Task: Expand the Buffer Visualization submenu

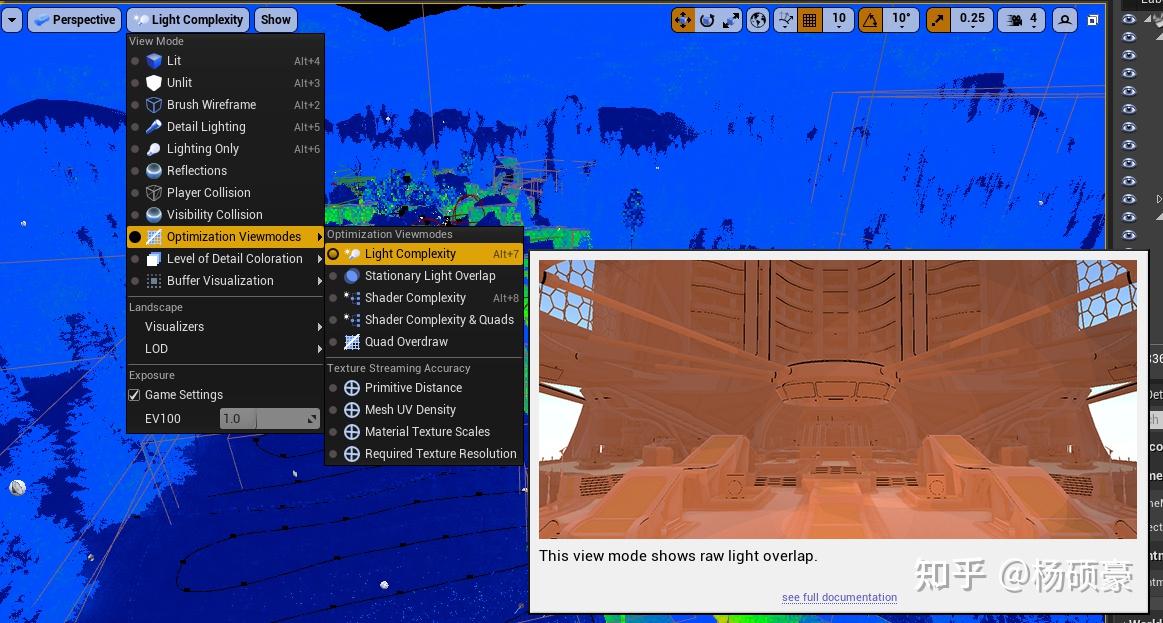Action: [225, 280]
